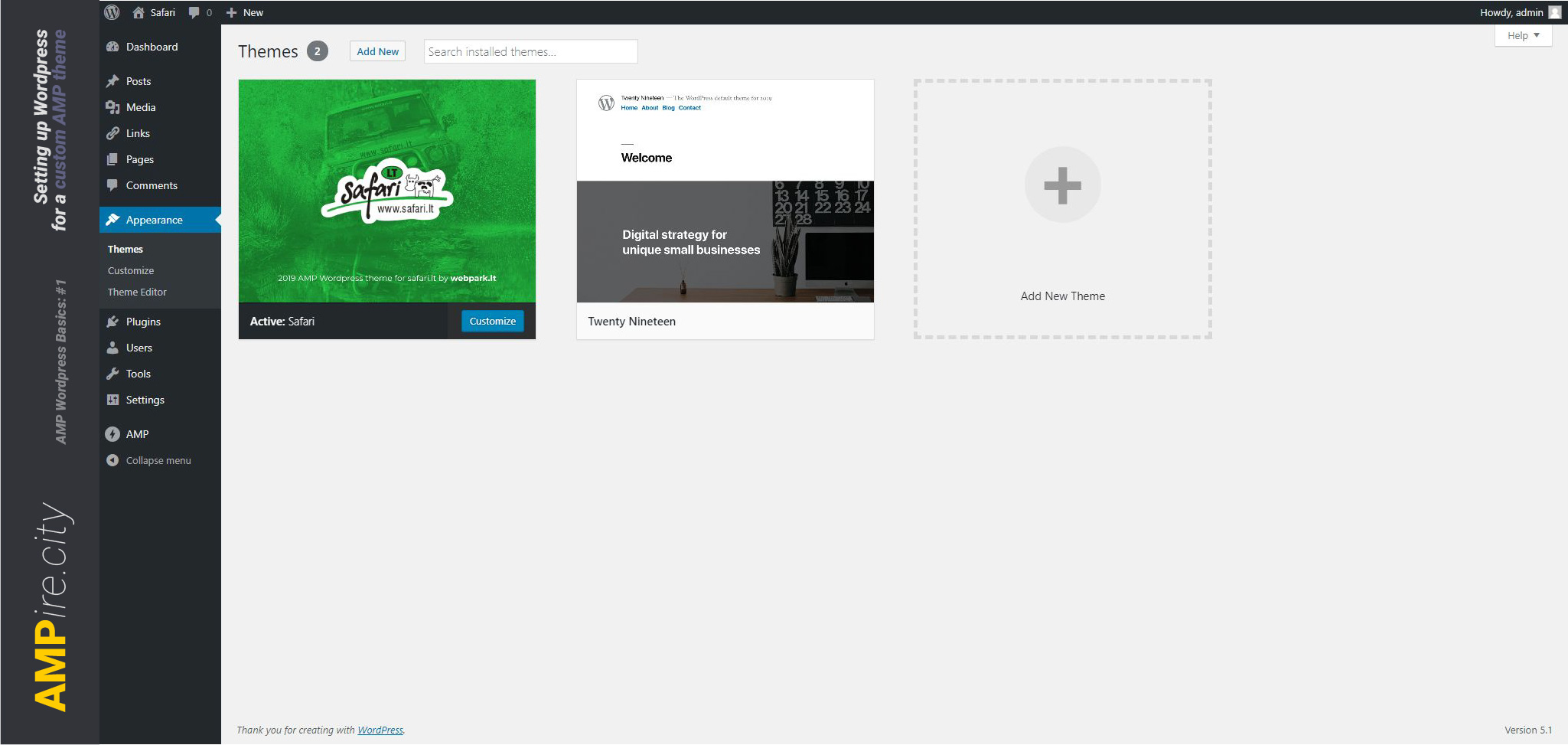Click the comment count 0 in admin bar

(209, 12)
